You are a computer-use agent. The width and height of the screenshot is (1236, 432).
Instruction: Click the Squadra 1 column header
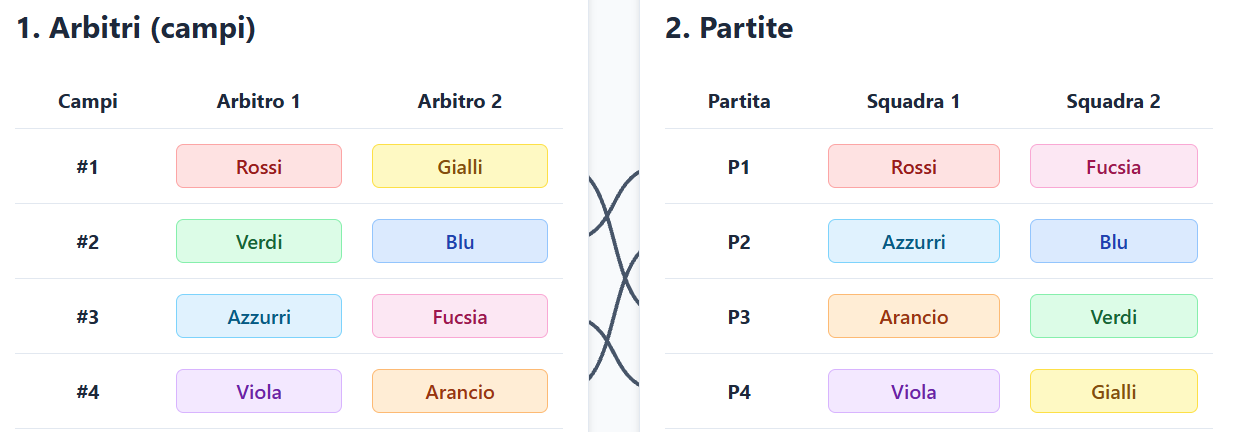click(x=914, y=101)
